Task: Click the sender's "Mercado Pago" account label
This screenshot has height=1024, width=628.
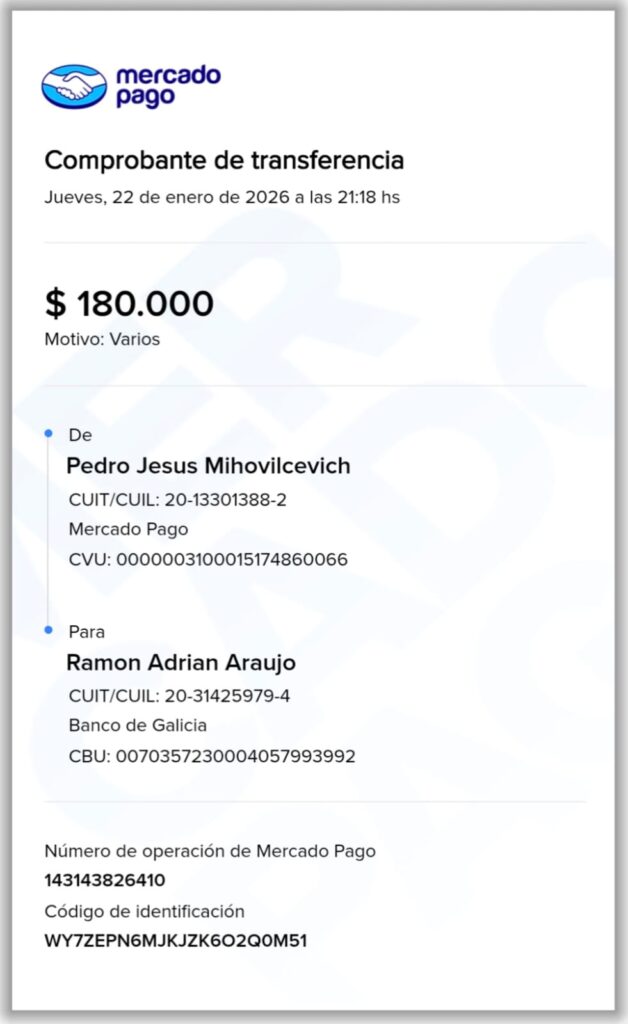Action: (x=128, y=529)
